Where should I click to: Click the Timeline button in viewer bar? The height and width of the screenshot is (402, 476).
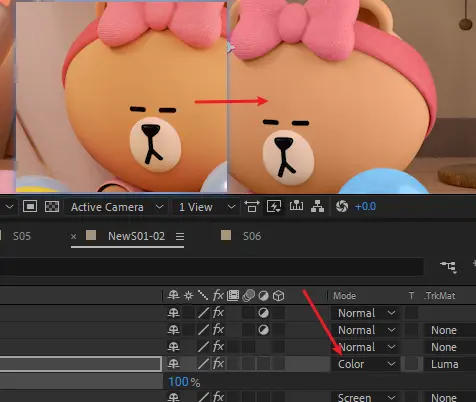[x=296, y=207]
